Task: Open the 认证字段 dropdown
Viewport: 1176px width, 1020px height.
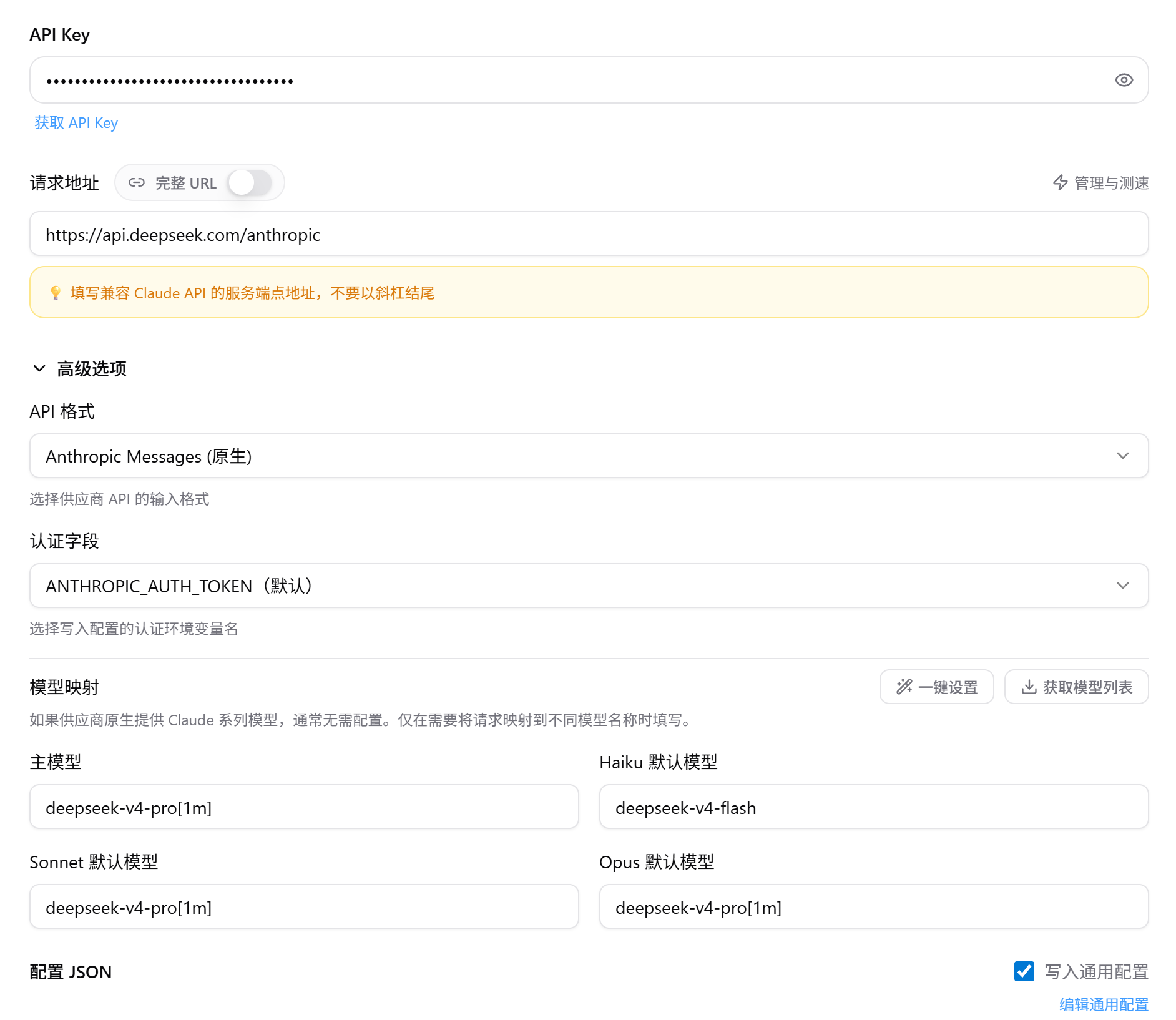Action: point(589,586)
